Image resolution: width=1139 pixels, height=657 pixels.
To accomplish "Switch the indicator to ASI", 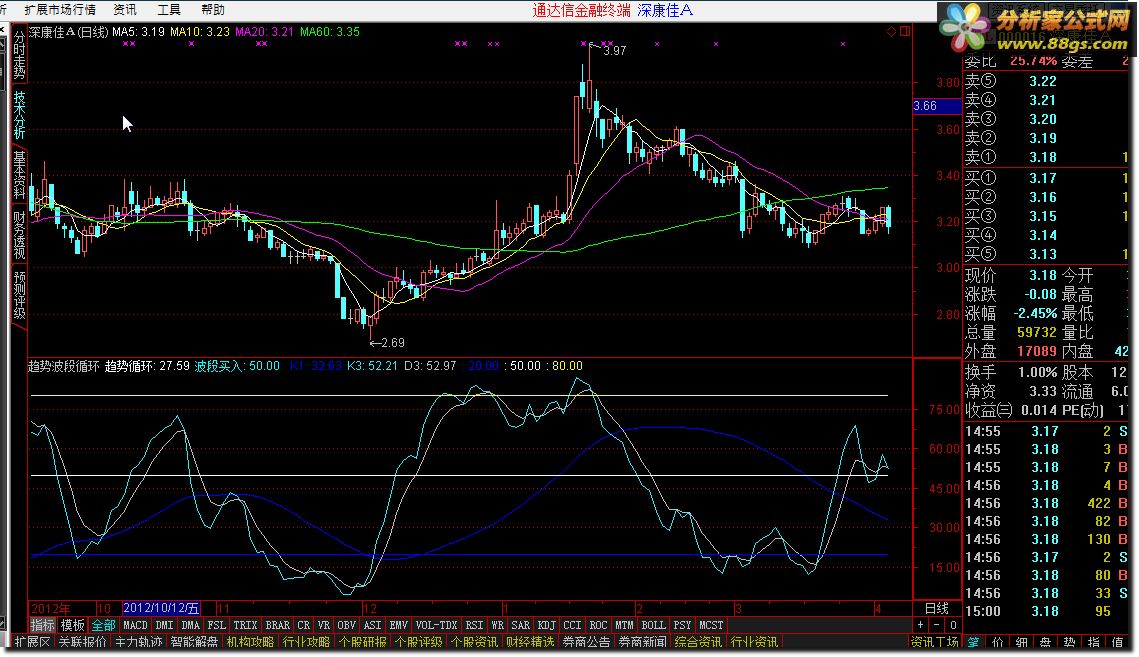I will [x=373, y=625].
